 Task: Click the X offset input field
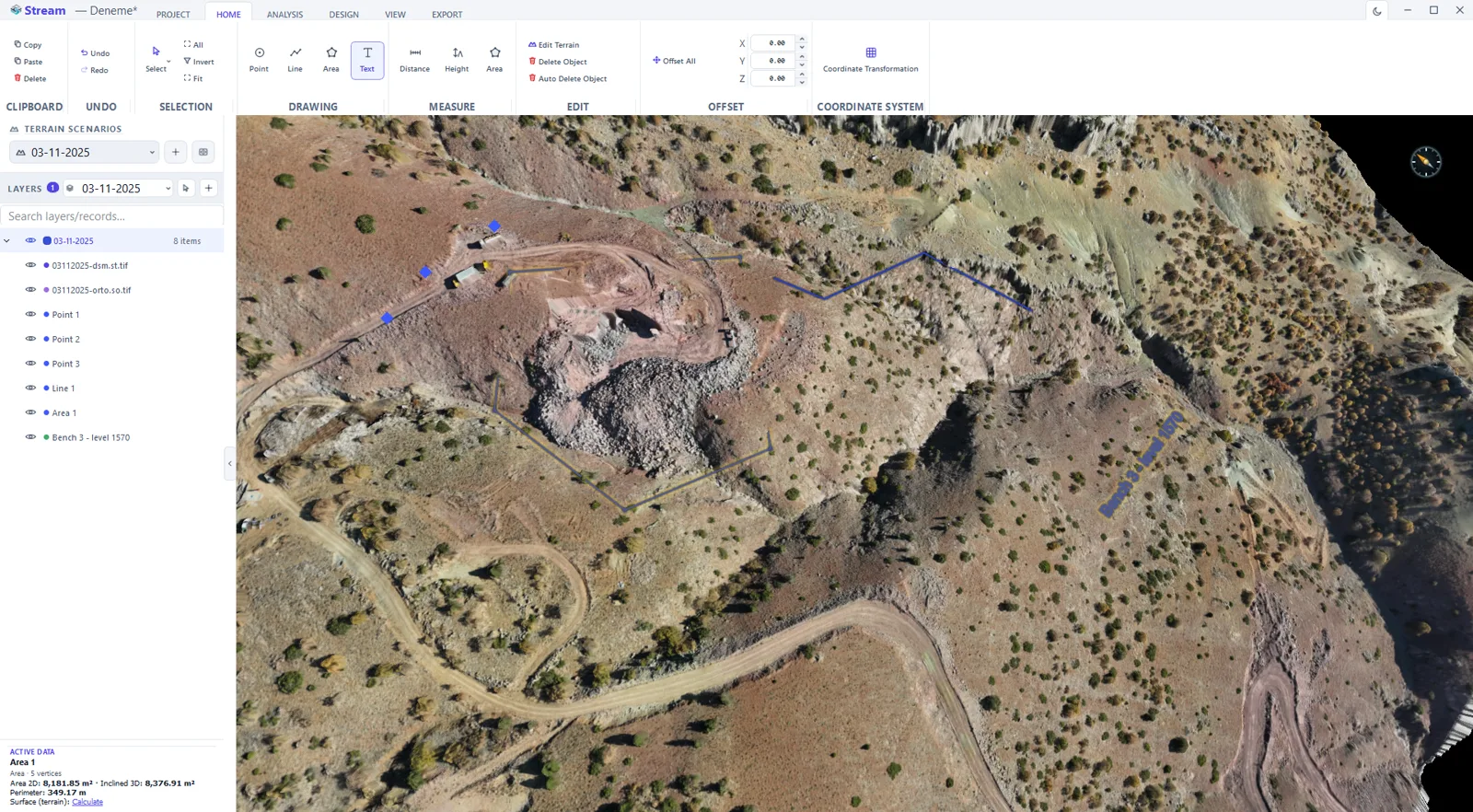point(773,43)
